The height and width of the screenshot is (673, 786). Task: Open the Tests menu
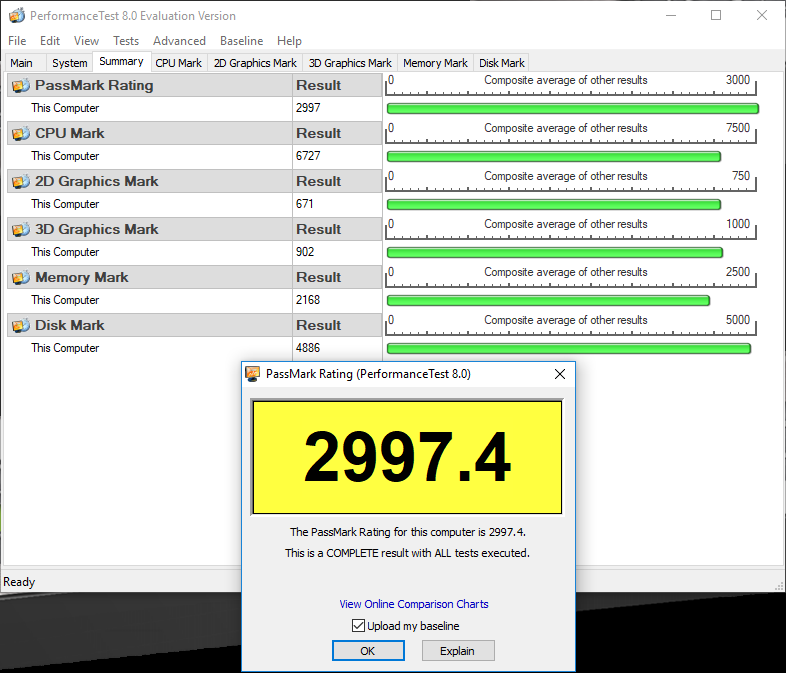(x=126, y=41)
